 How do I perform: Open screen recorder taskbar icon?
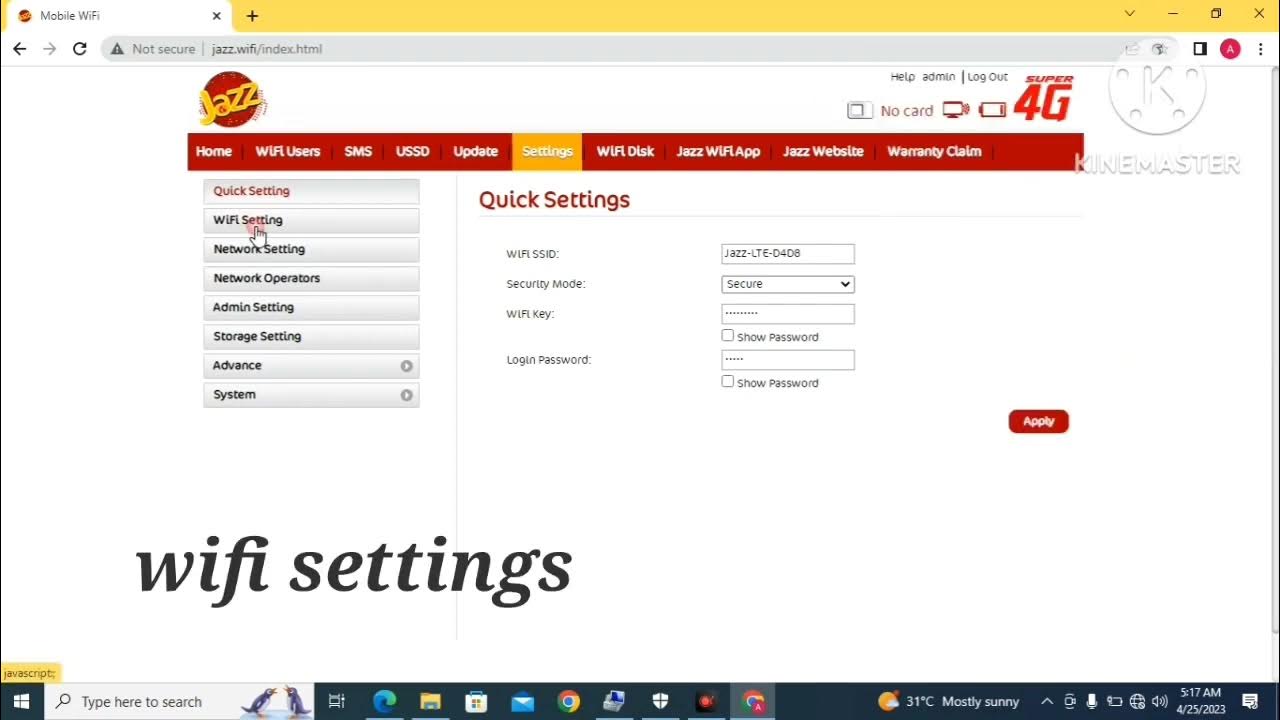click(706, 701)
